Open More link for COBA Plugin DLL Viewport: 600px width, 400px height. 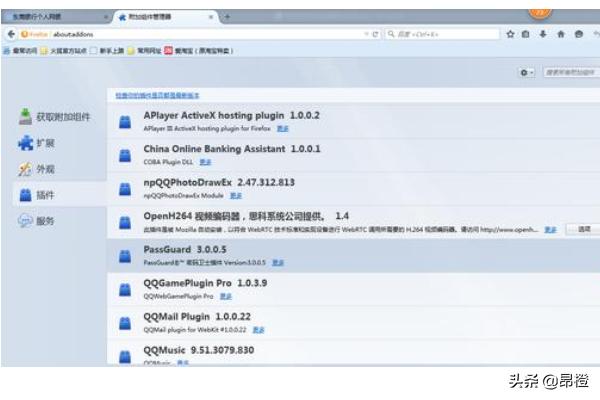point(205,162)
